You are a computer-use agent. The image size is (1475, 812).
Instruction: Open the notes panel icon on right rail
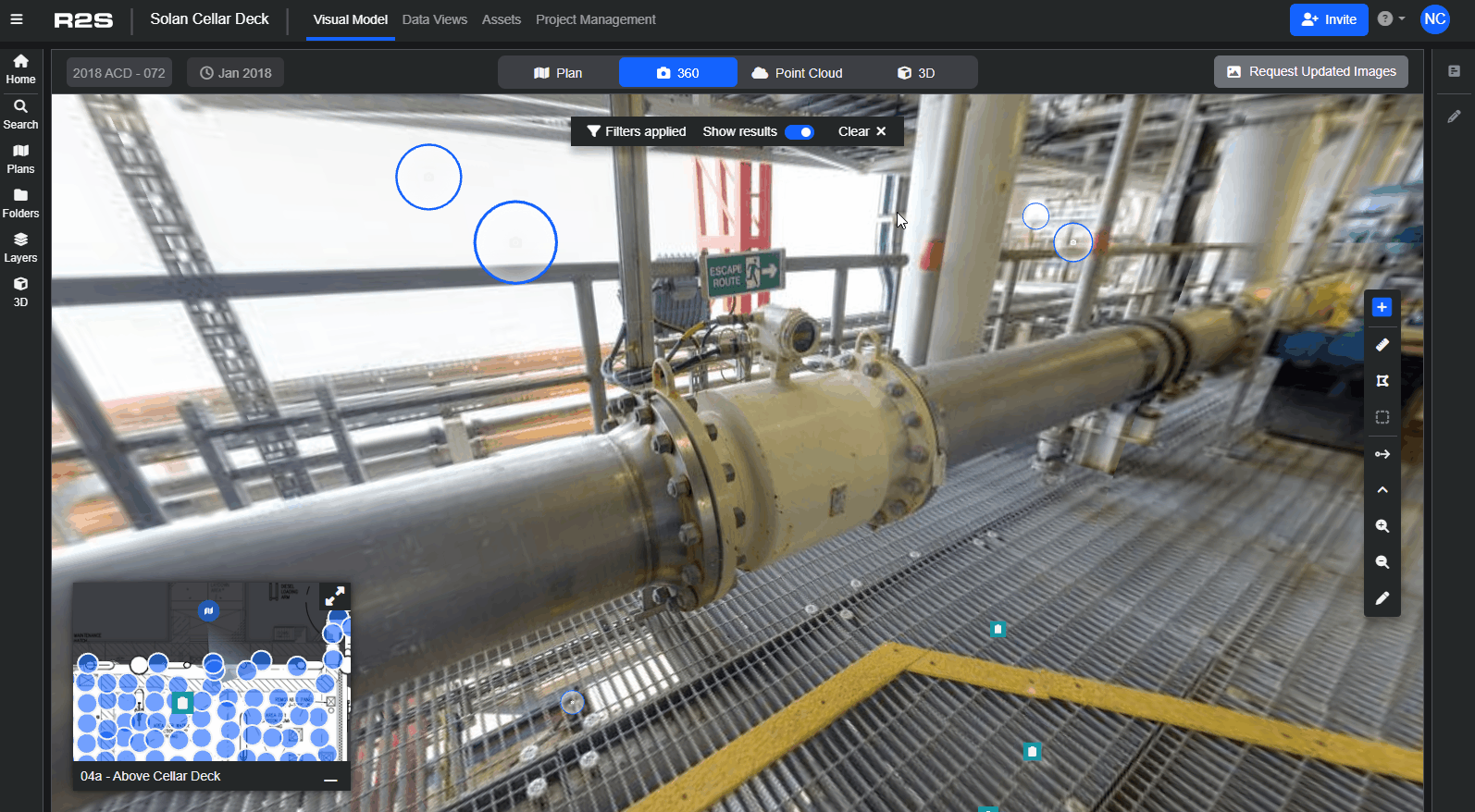[x=1454, y=71]
